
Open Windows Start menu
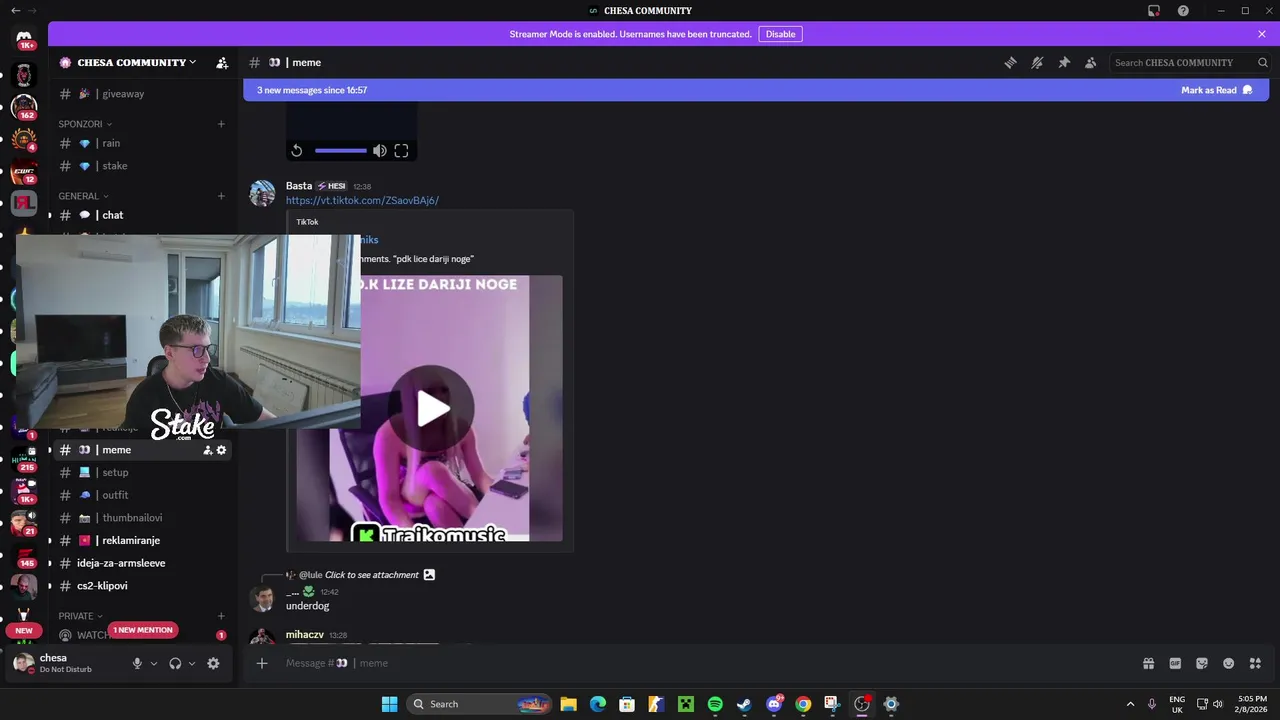(389, 704)
